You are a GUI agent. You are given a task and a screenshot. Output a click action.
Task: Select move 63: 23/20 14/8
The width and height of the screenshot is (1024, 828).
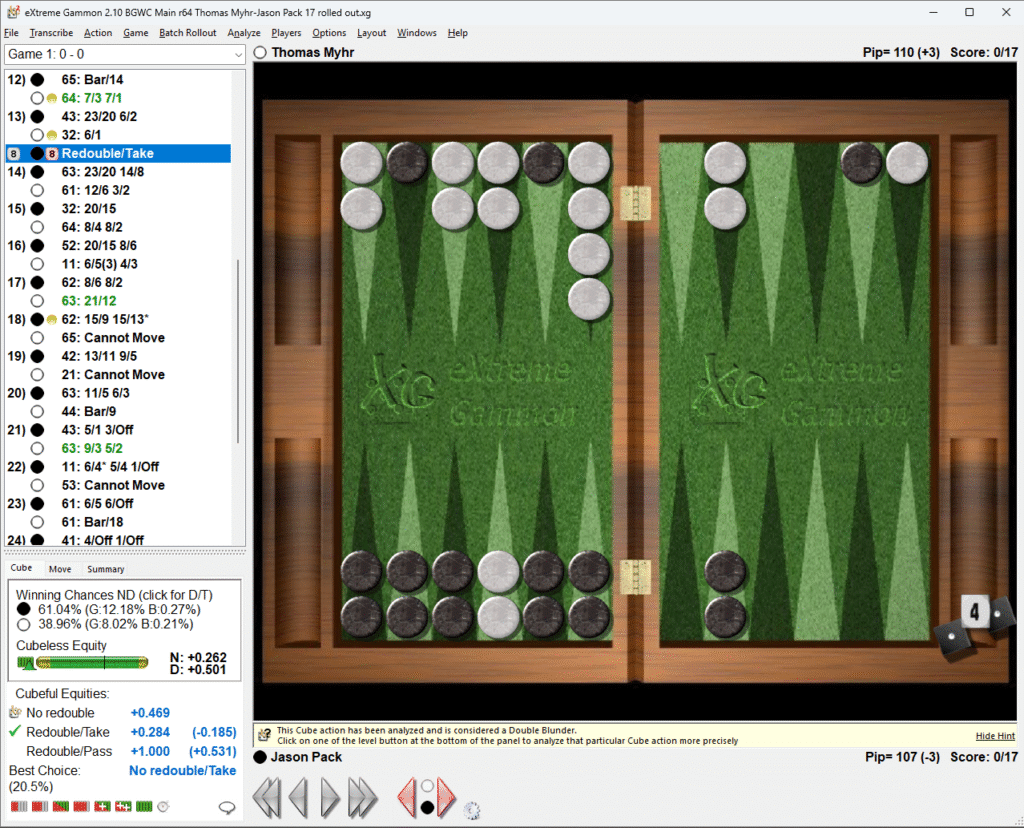coord(103,172)
